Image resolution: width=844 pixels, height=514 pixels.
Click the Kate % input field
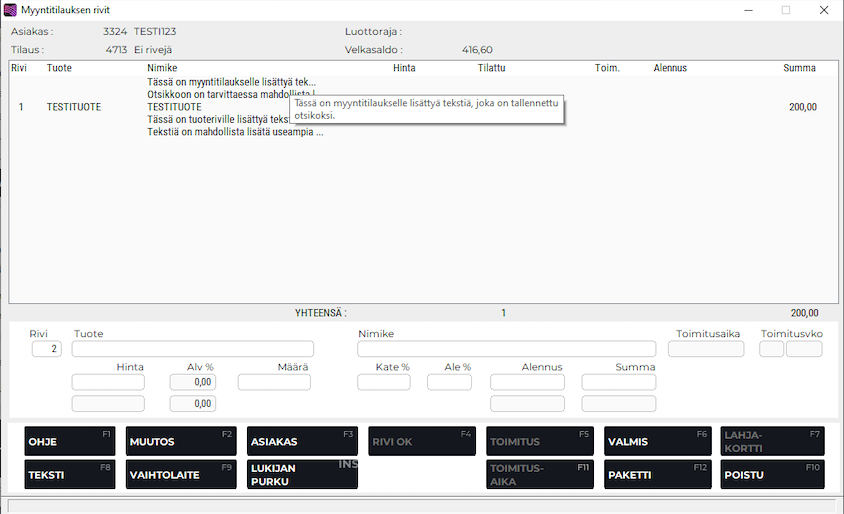click(384, 382)
